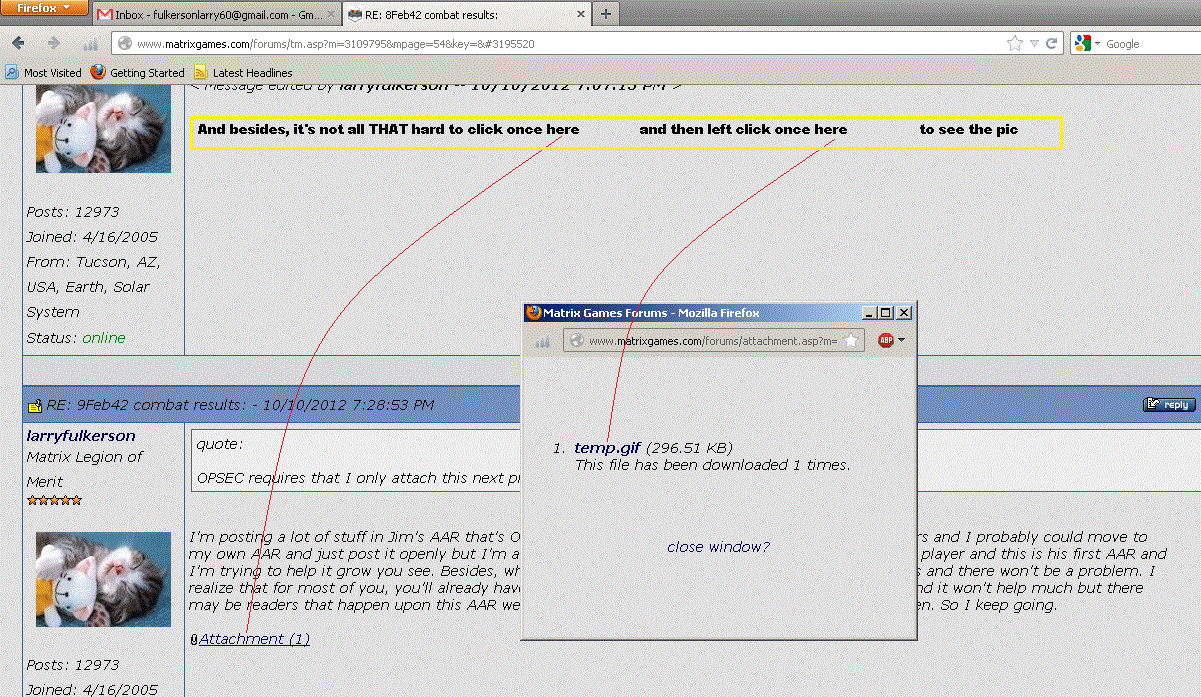Expand the Adblock Plus dropdown arrow in popup
This screenshot has height=697, width=1201.
pyautogui.click(x=902, y=340)
